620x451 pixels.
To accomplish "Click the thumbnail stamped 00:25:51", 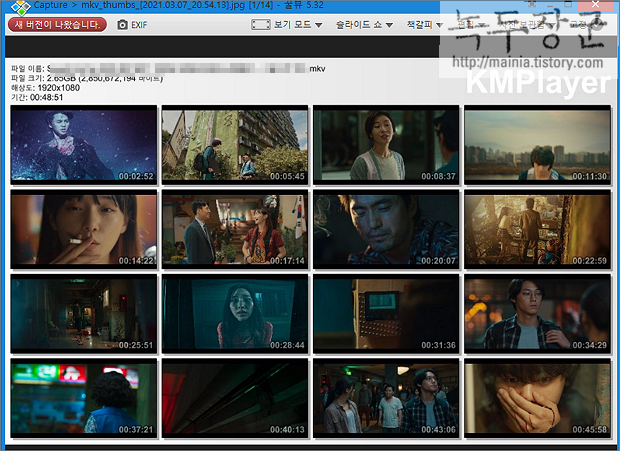I will (84, 314).
